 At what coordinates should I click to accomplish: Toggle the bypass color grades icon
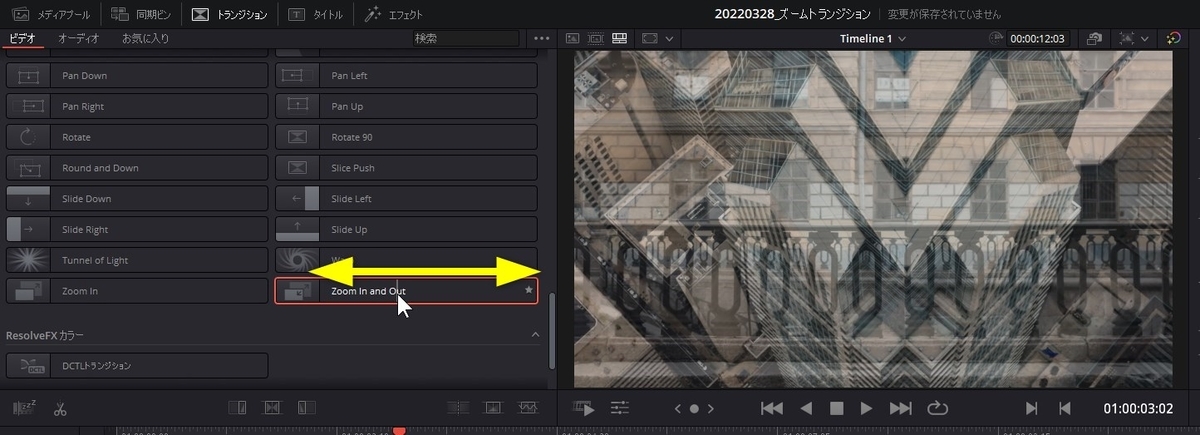(x=1094, y=38)
